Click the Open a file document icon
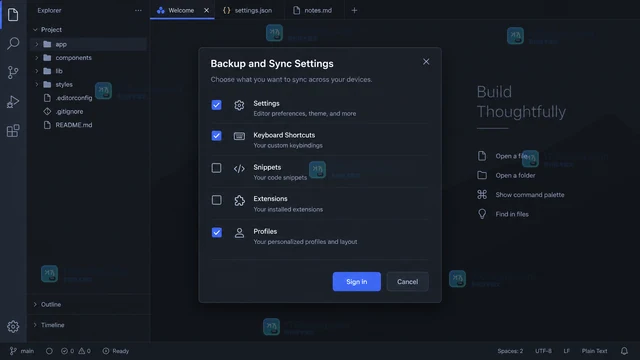The image size is (640, 360). coord(482,156)
